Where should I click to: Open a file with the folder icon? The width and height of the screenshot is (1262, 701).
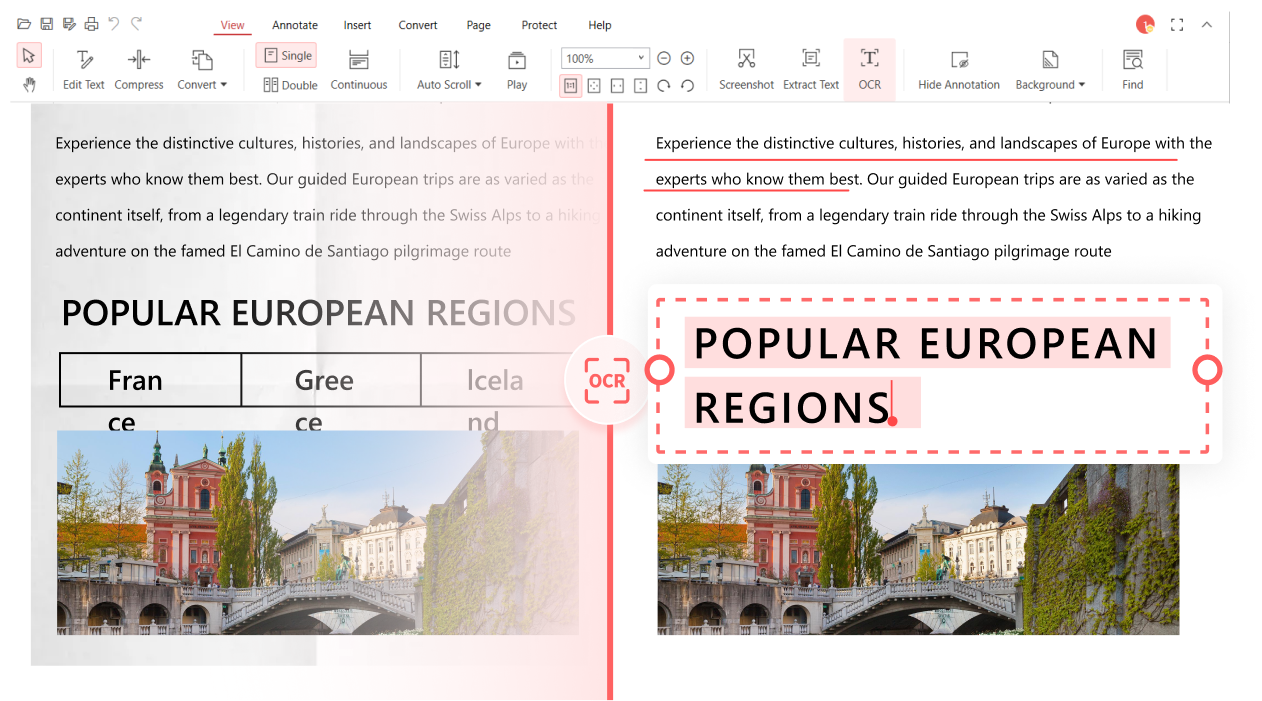click(x=24, y=24)
